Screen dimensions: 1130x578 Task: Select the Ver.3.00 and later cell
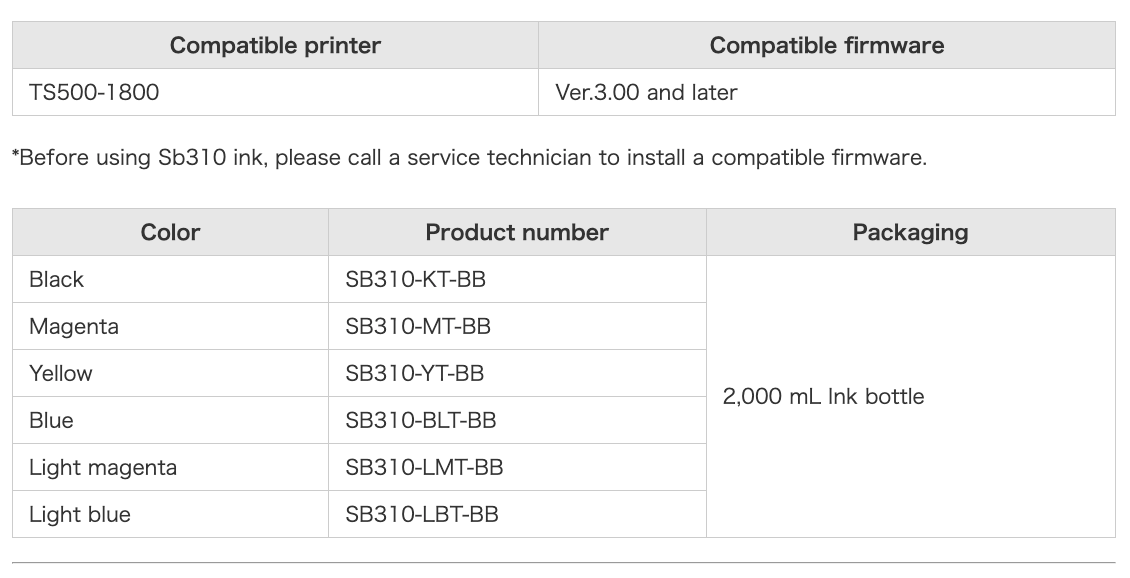(646, 92)
